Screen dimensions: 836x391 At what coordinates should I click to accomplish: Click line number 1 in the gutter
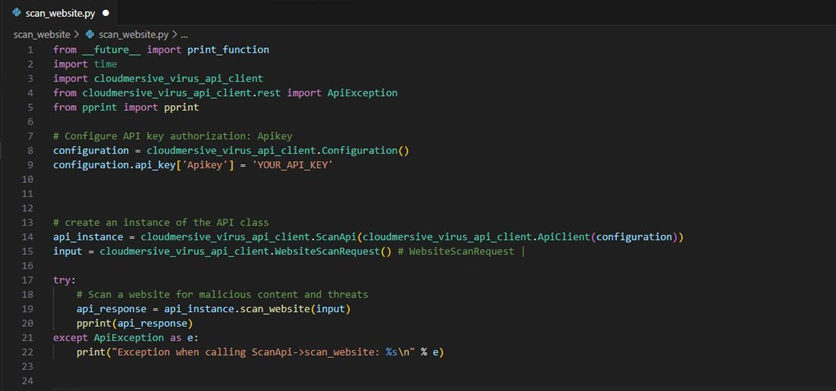point(30,50)
